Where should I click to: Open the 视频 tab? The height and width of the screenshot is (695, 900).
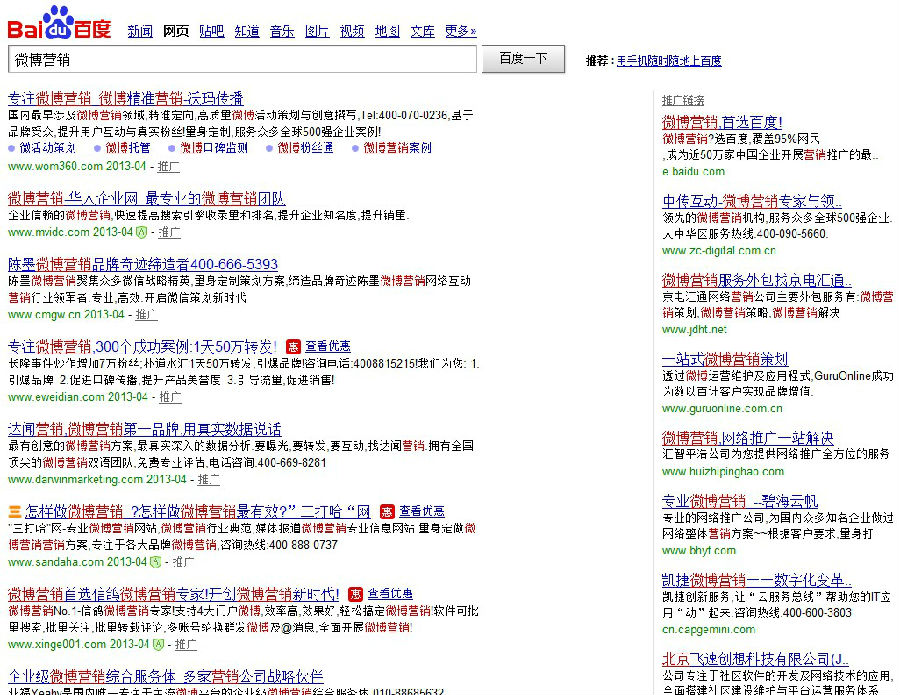point(352,31)
